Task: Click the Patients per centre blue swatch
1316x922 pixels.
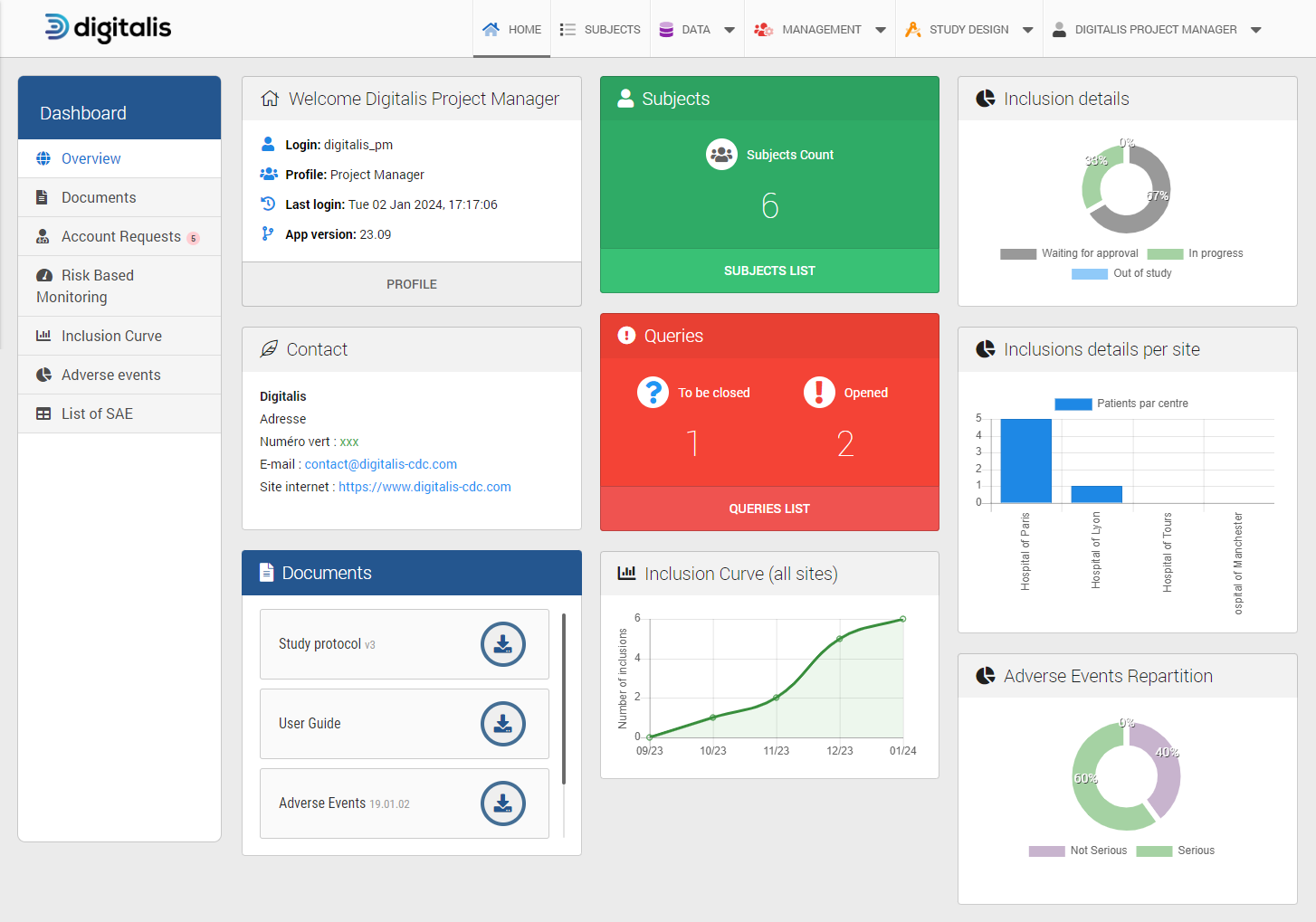Action: (x=1073, y=404)
